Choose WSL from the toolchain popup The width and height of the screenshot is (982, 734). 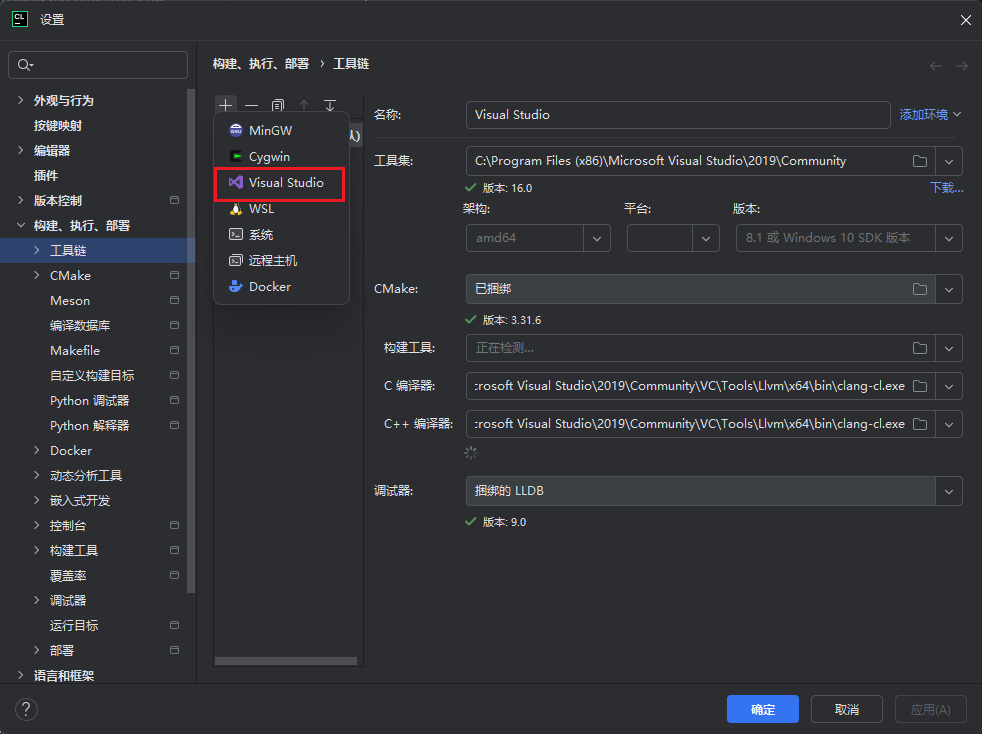(x=281, y=209)
